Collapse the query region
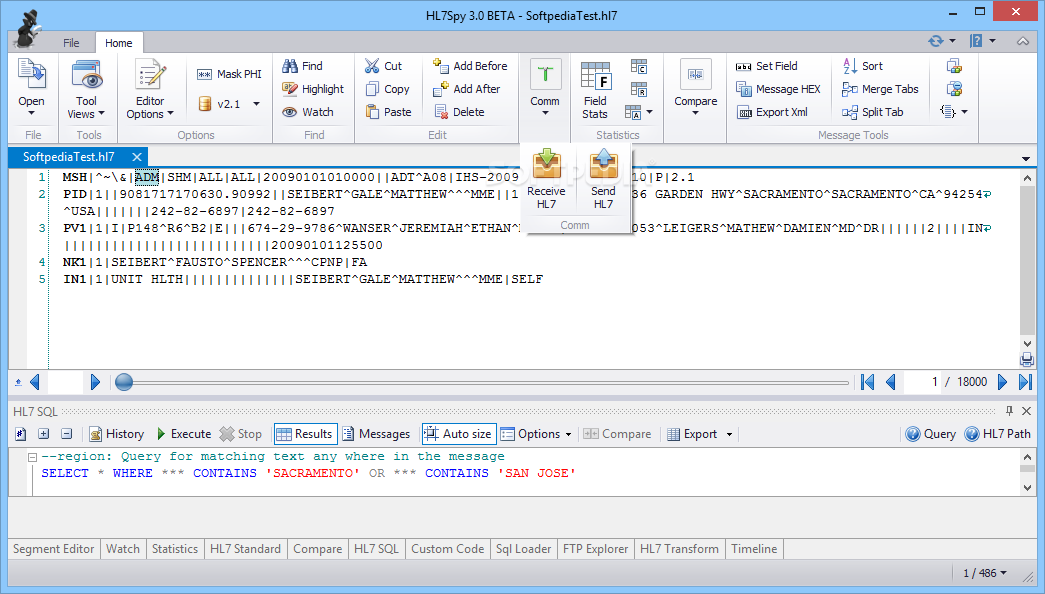The image size is (1045, 594). 32,457
